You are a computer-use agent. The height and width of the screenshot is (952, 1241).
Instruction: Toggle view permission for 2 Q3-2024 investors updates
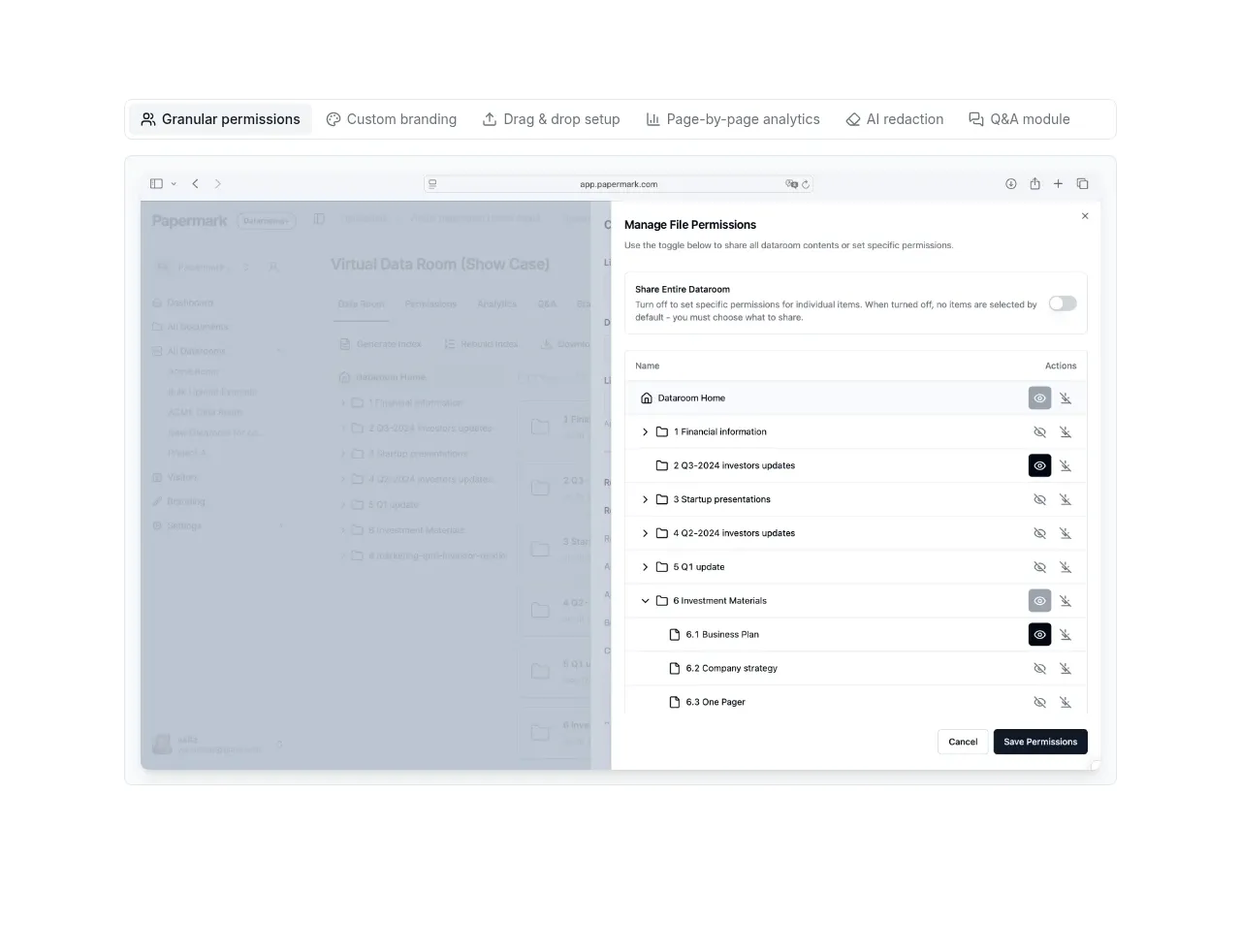[x=1039, y=466]
